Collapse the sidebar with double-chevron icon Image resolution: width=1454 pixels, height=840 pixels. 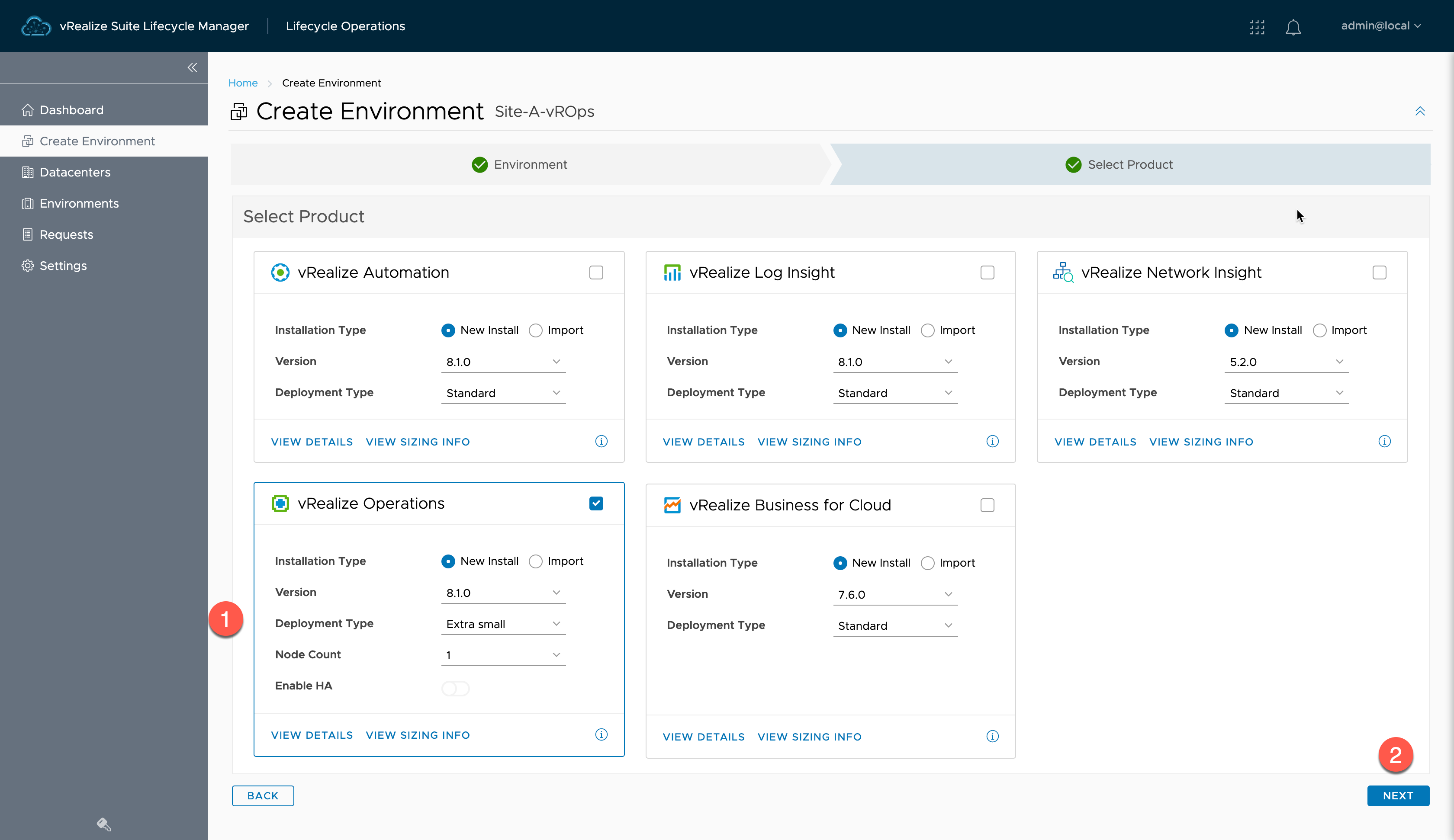coord(192,67)
